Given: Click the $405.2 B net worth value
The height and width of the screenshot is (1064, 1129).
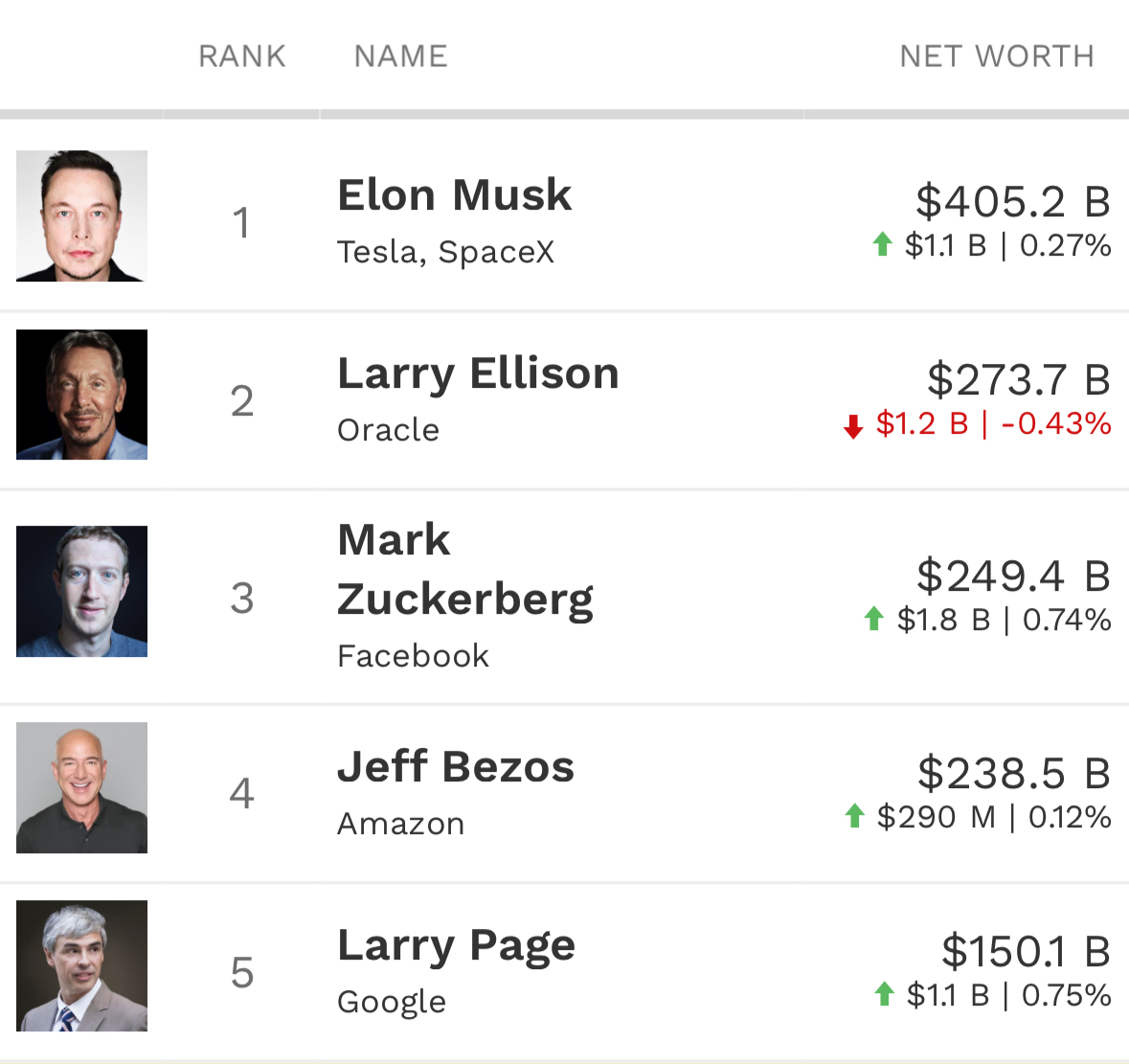Looking at the screenshot, I should (1013, 201).
